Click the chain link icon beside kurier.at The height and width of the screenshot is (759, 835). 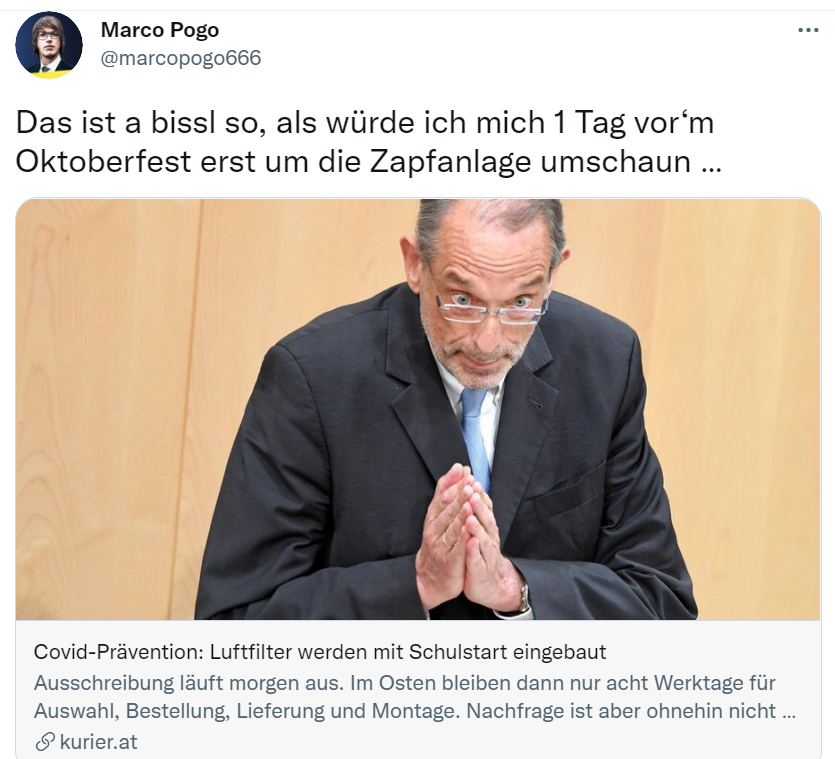(x=45, y=741)
